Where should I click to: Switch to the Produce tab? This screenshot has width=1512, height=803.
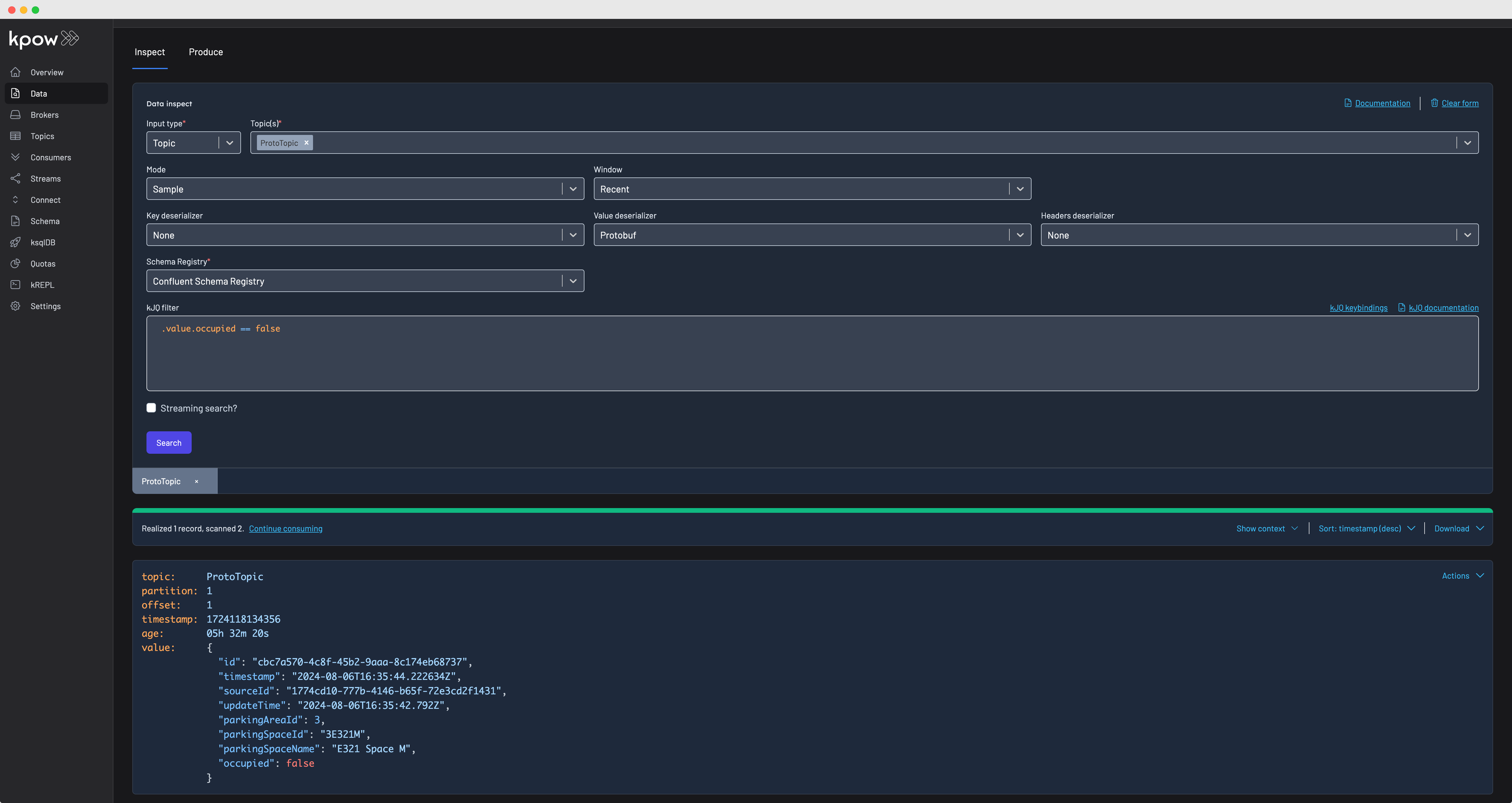[x=206, y=52]
